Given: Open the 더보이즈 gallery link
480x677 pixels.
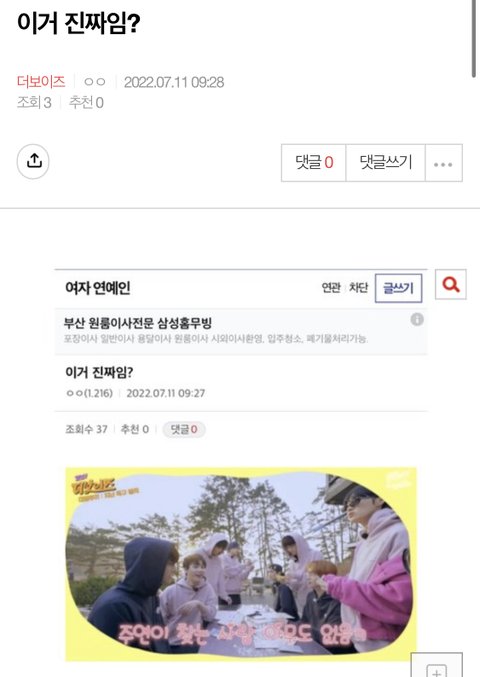Looking at the screenshot, I should pos(41,82).
